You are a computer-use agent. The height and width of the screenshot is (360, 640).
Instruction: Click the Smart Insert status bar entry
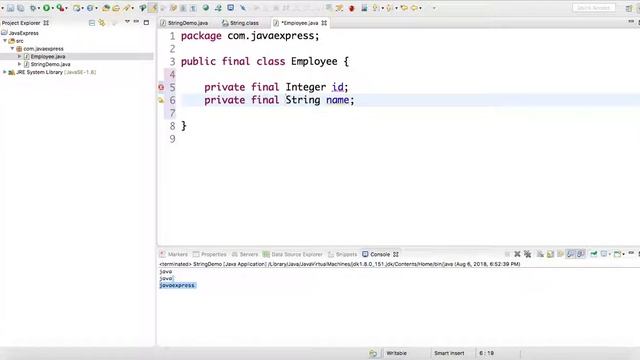pyautogui.click(x=449, y=353)
